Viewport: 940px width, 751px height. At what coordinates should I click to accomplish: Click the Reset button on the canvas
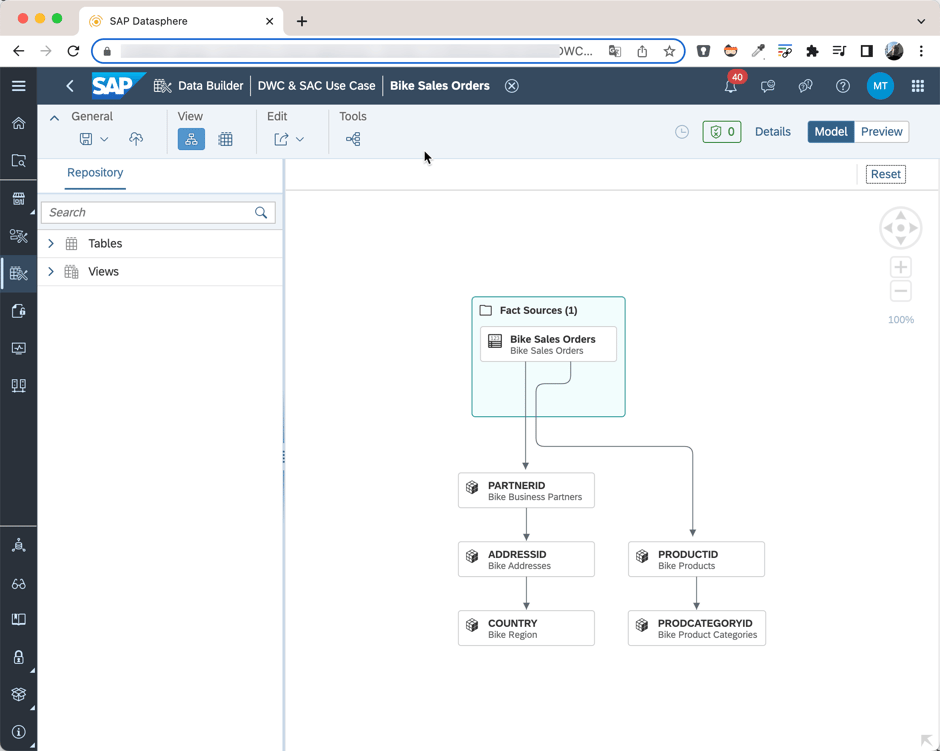[x=885, y=174]
